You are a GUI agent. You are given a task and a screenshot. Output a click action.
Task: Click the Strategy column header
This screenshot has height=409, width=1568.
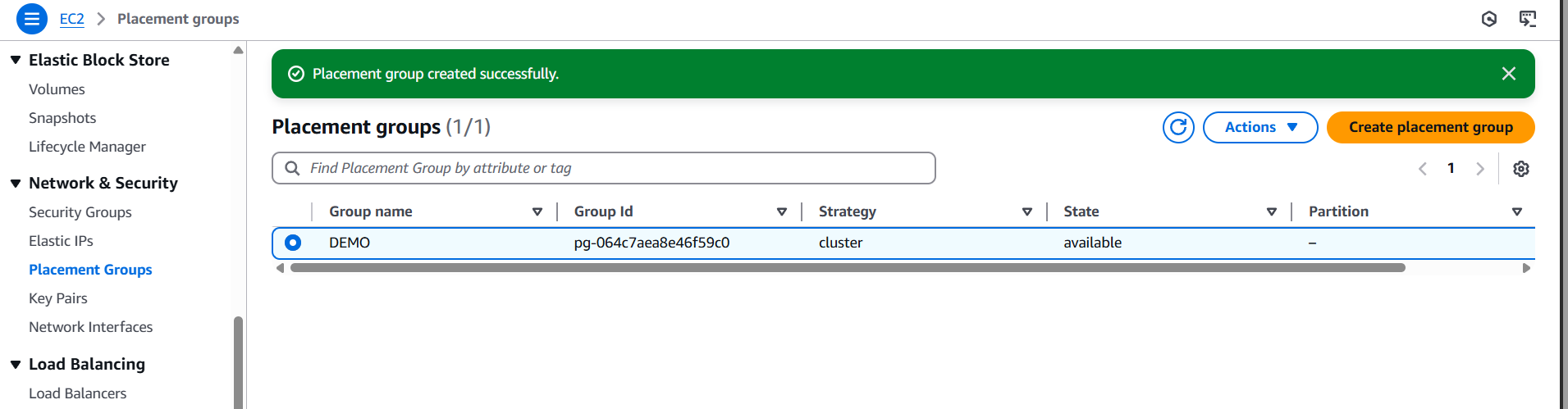tap(848, 211)
